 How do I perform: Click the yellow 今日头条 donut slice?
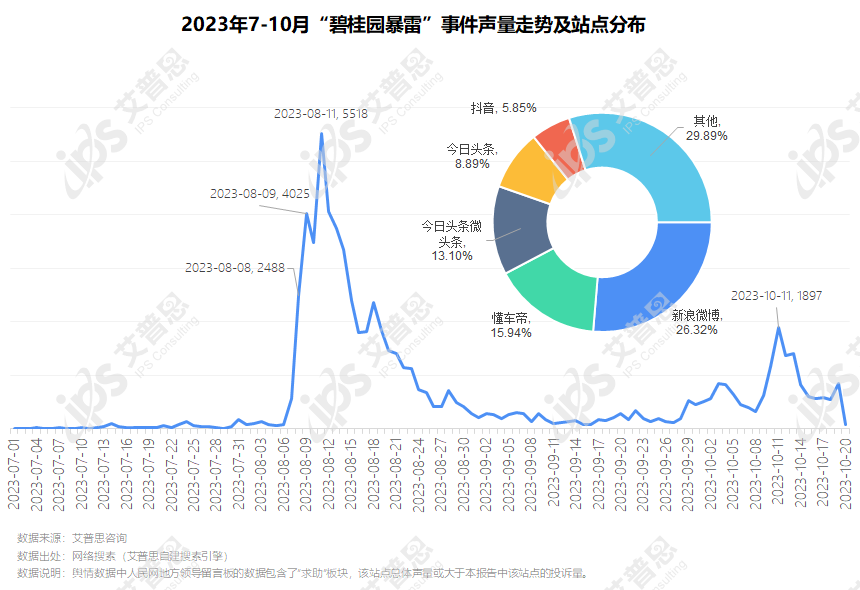pos(529,172)
